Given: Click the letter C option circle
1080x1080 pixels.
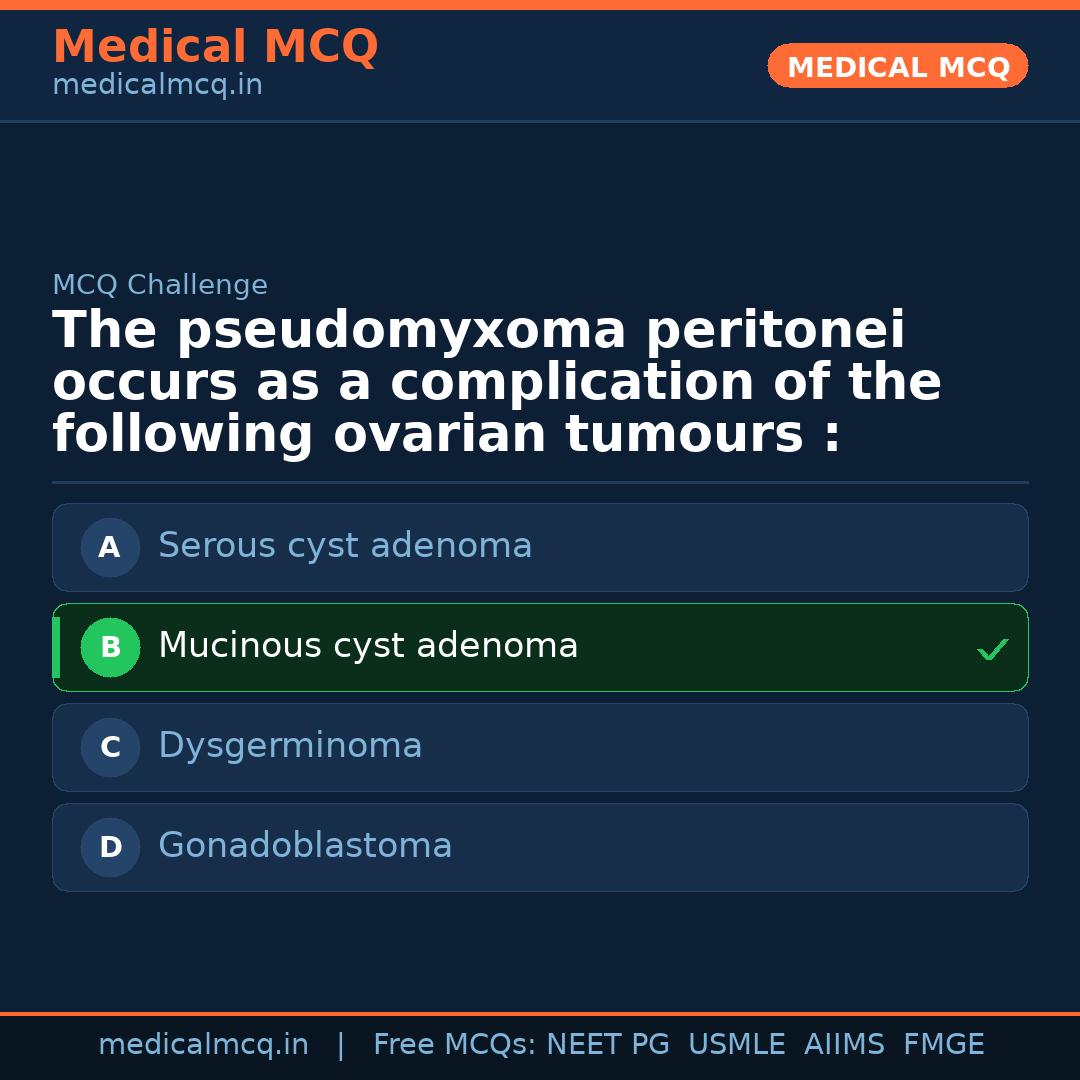Looking at the screenshot, I should (110, 747).
